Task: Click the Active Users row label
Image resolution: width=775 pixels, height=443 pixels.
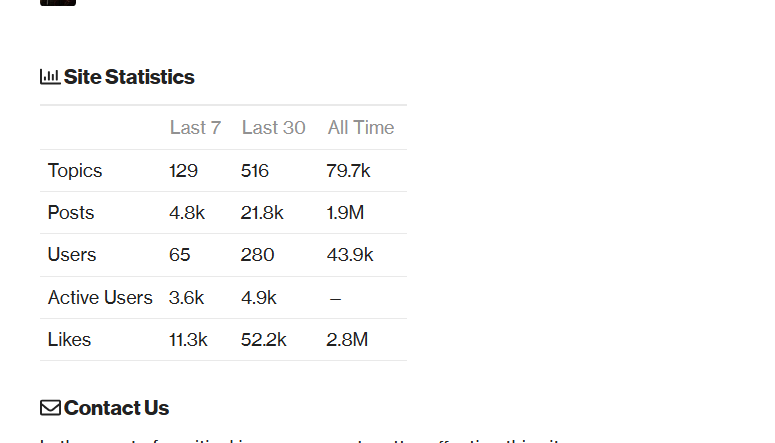Action: coord(100,298)
